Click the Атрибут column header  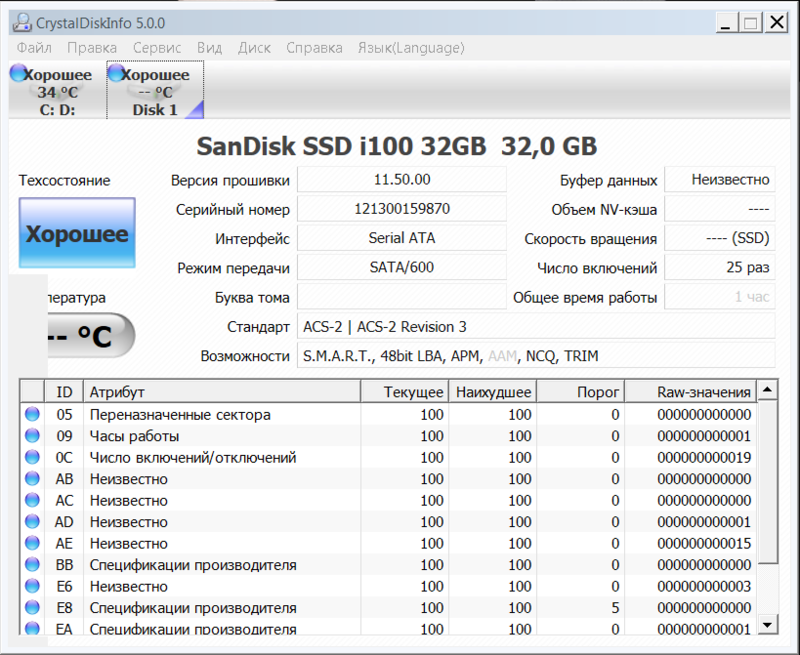(x=222, y=392)
